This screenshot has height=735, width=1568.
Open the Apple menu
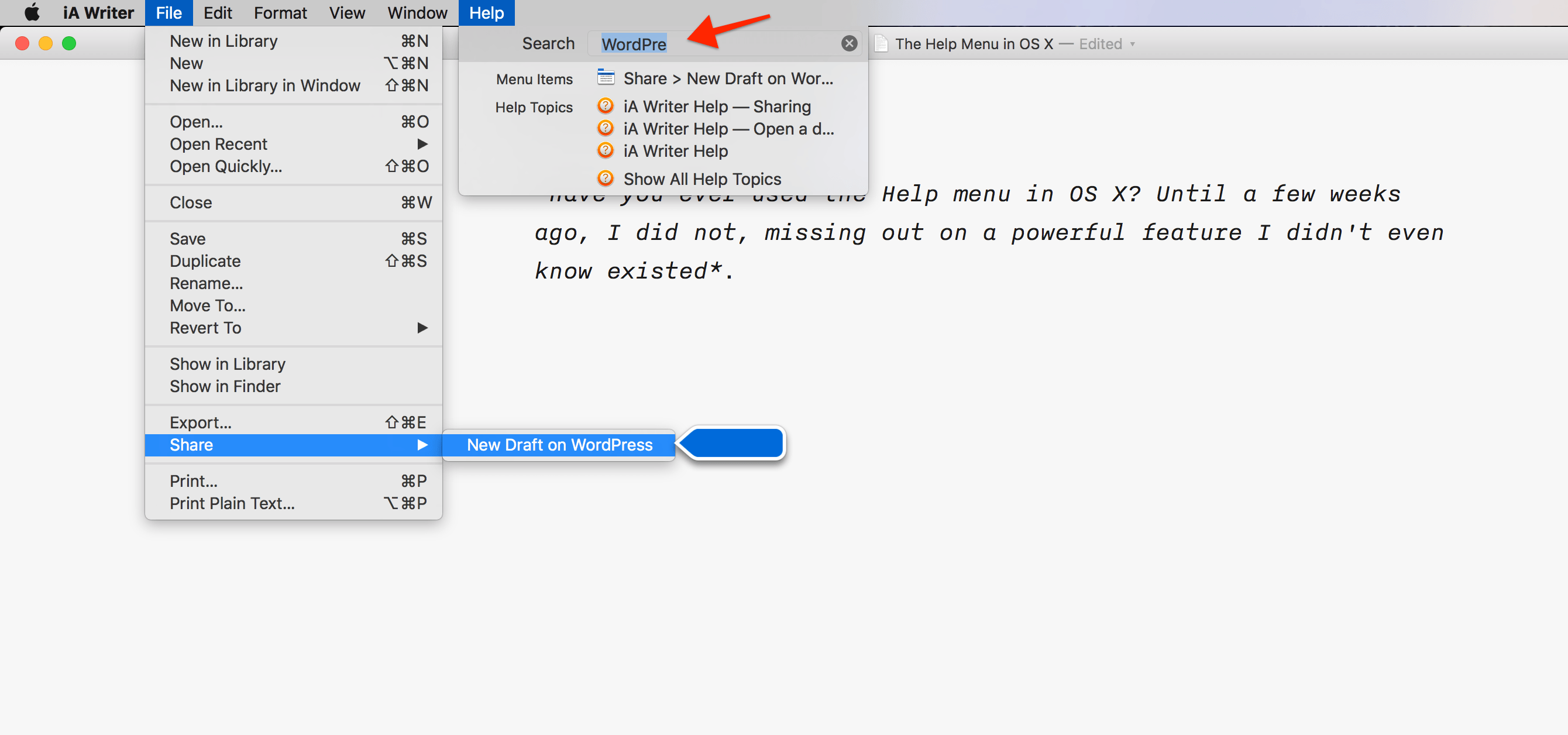tap(32, 12)
